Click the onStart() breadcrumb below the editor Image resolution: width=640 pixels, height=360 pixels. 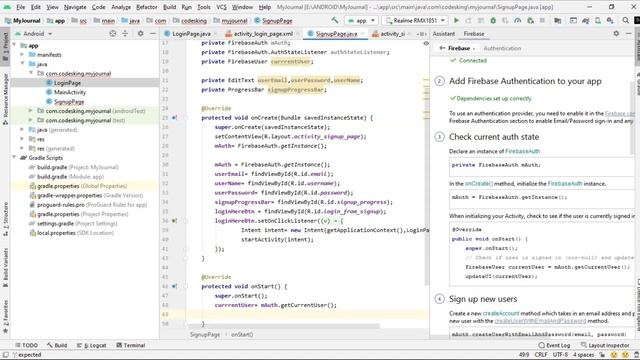tap(242, 335)
